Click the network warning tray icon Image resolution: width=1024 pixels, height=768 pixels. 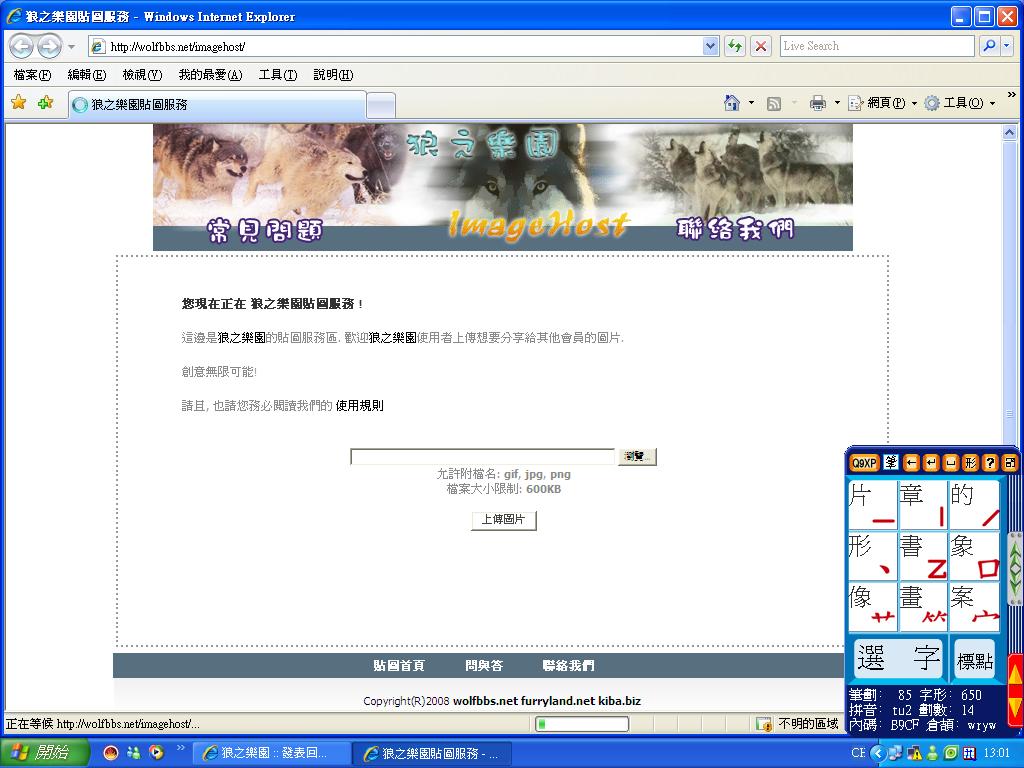[x=914, y=753]
